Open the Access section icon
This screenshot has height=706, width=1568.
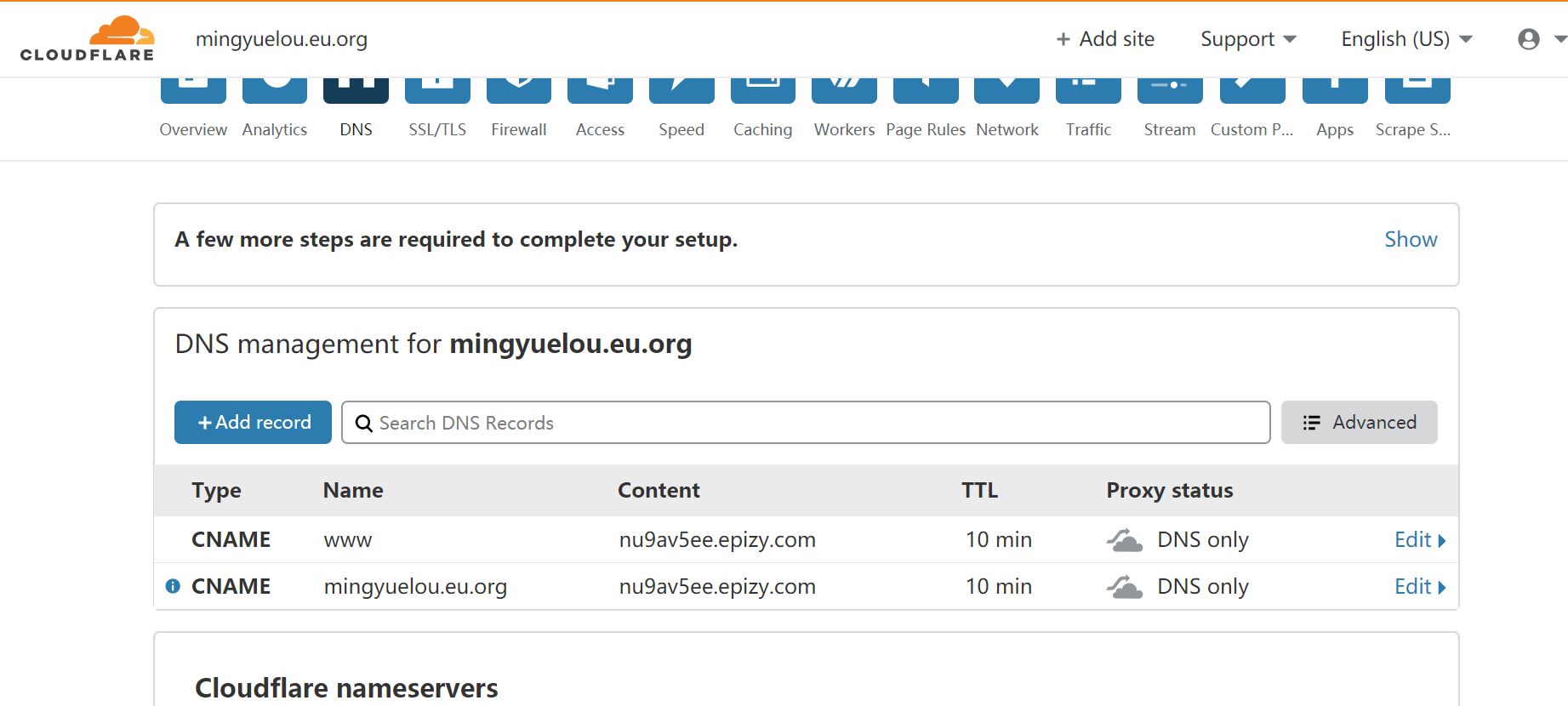[x=600, y=90]
